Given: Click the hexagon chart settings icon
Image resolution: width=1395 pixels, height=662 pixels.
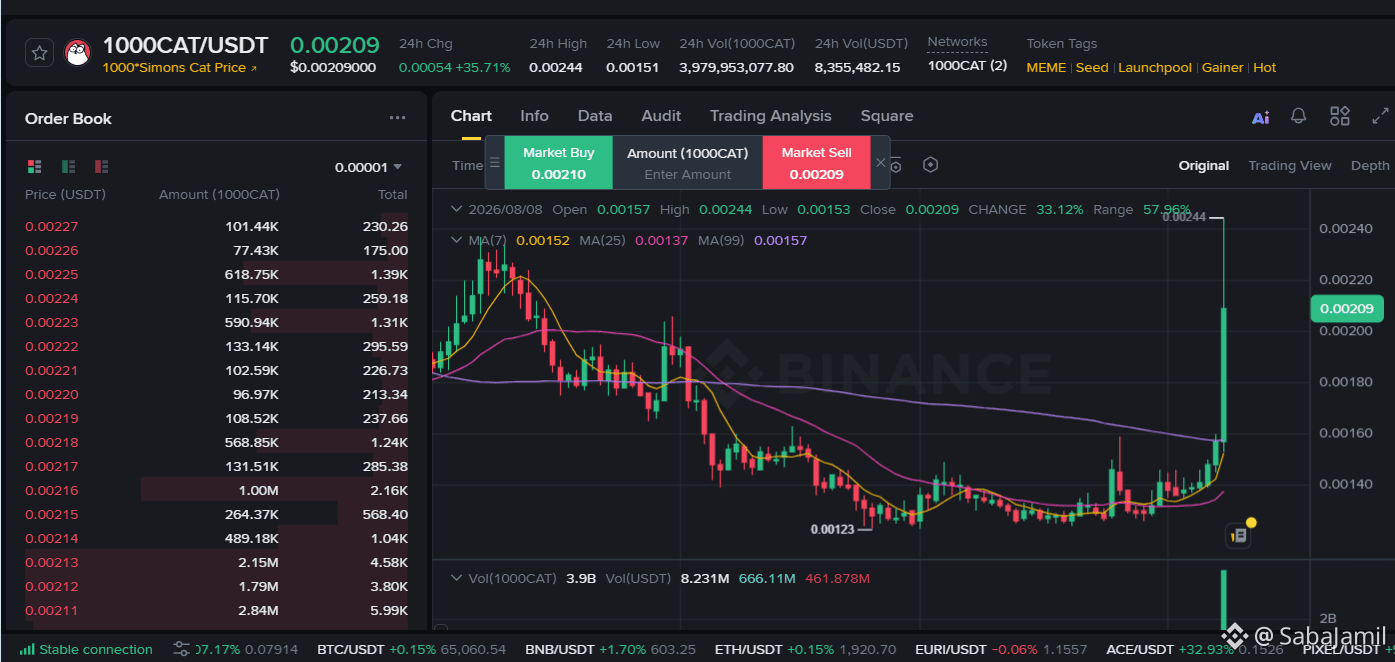Looking at the screenshot, I should tap(930, 165).
